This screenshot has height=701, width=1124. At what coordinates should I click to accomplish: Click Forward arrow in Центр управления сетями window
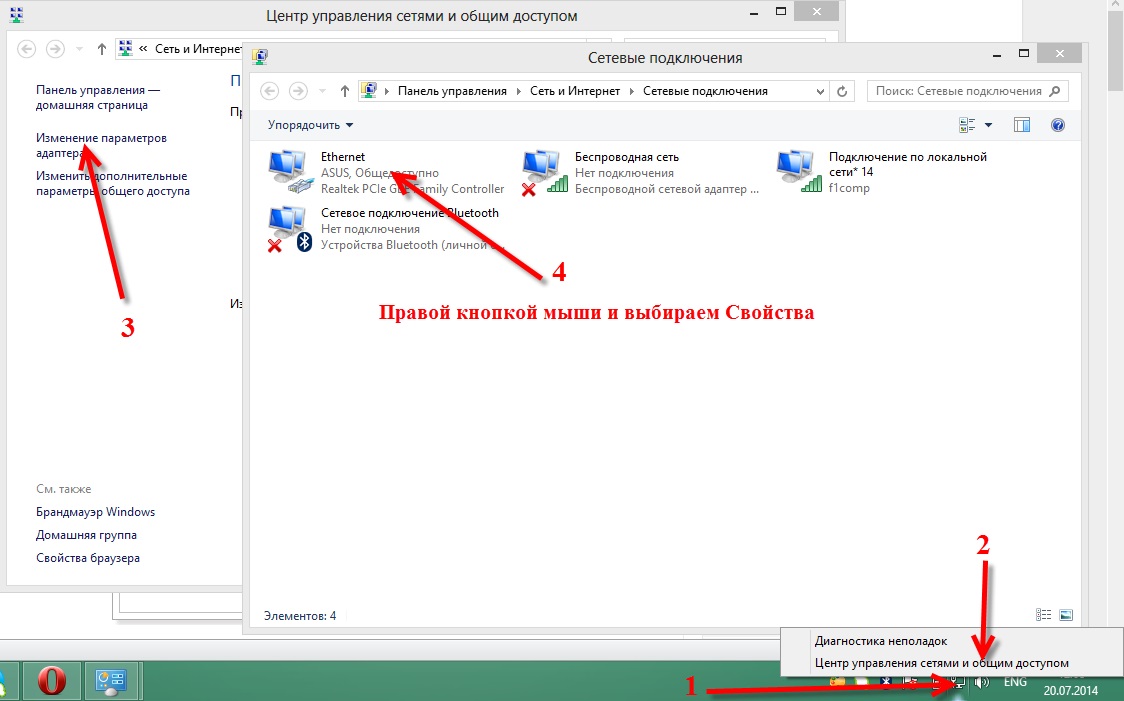click(x=55, y=49)
